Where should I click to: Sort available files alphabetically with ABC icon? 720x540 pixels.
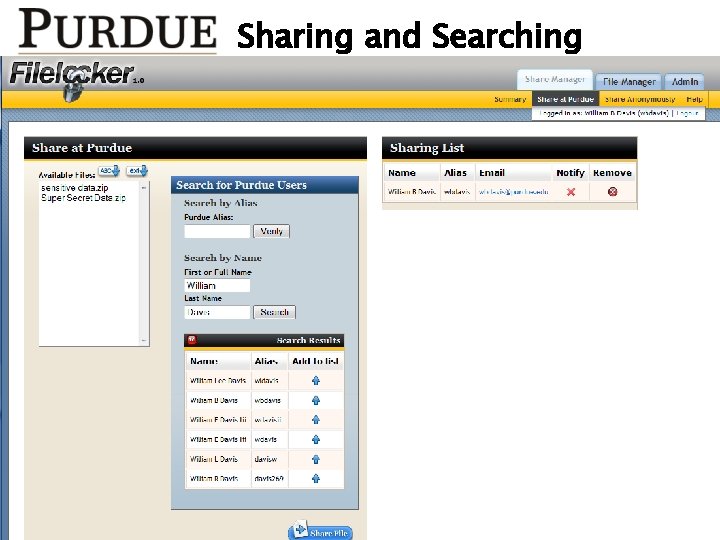pyautogui.click(x=109, y=171)
